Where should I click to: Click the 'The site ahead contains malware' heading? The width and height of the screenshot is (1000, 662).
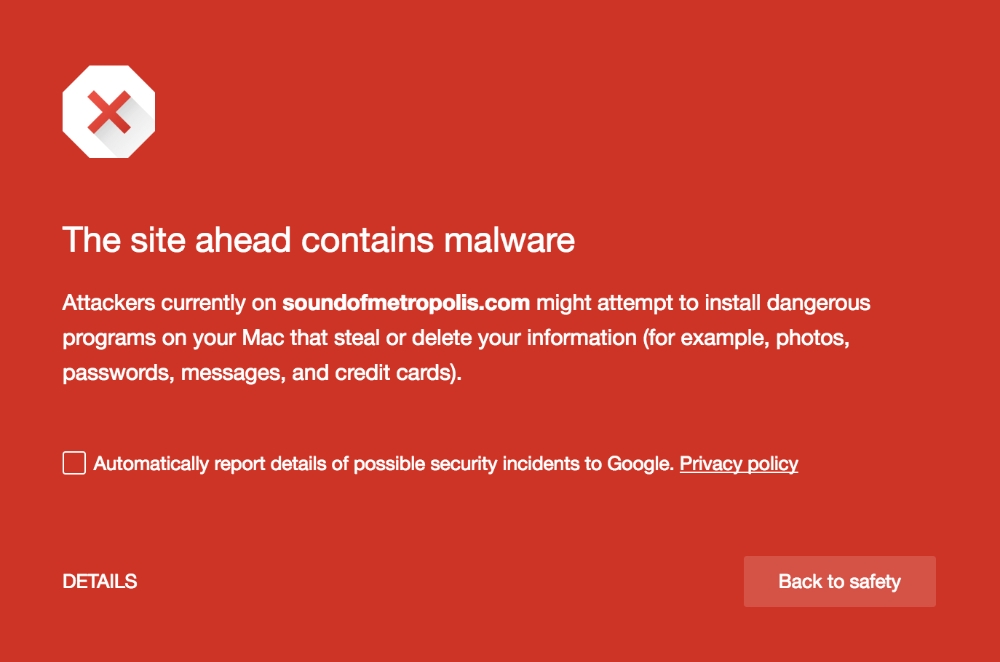coord(318,240)
